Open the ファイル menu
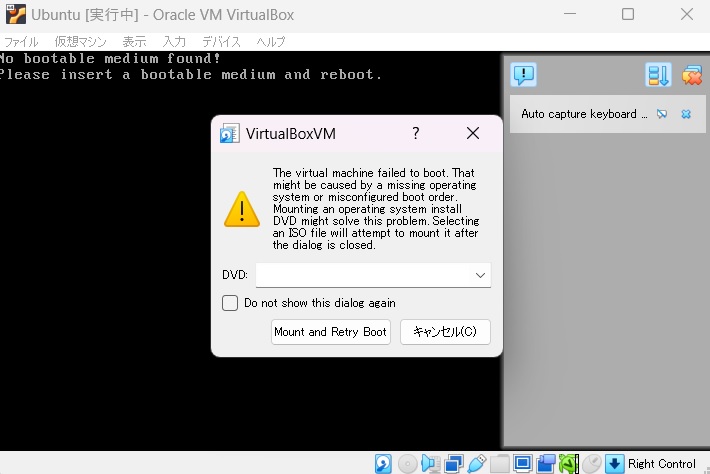 pyautogui.click(x=22, y=41)
